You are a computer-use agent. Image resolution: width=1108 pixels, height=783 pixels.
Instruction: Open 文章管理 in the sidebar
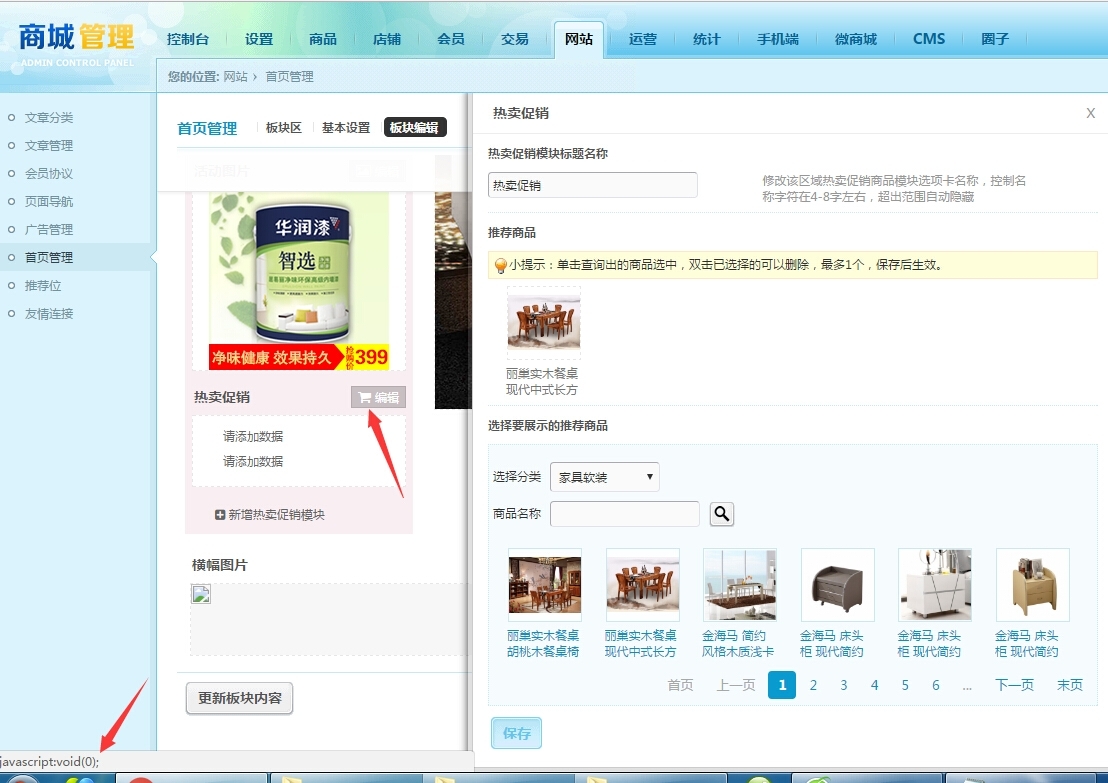(49, 146)
